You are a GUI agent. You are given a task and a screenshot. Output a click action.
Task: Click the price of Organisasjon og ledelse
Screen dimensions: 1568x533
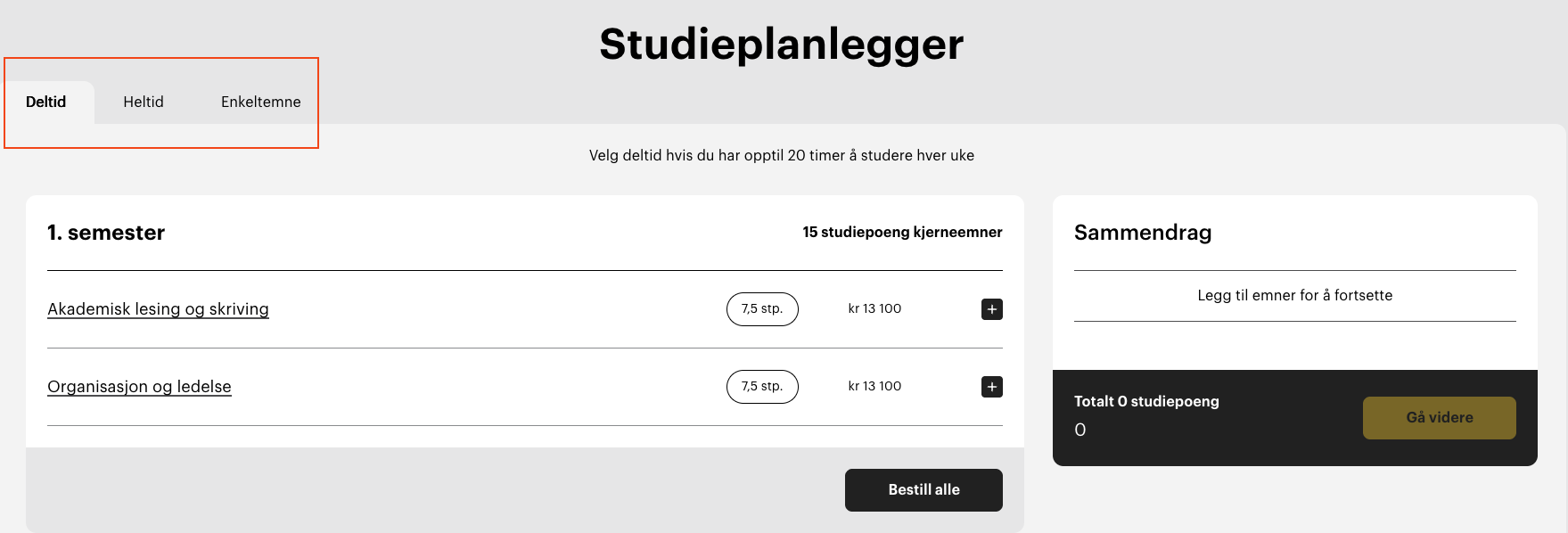[874, 387]
